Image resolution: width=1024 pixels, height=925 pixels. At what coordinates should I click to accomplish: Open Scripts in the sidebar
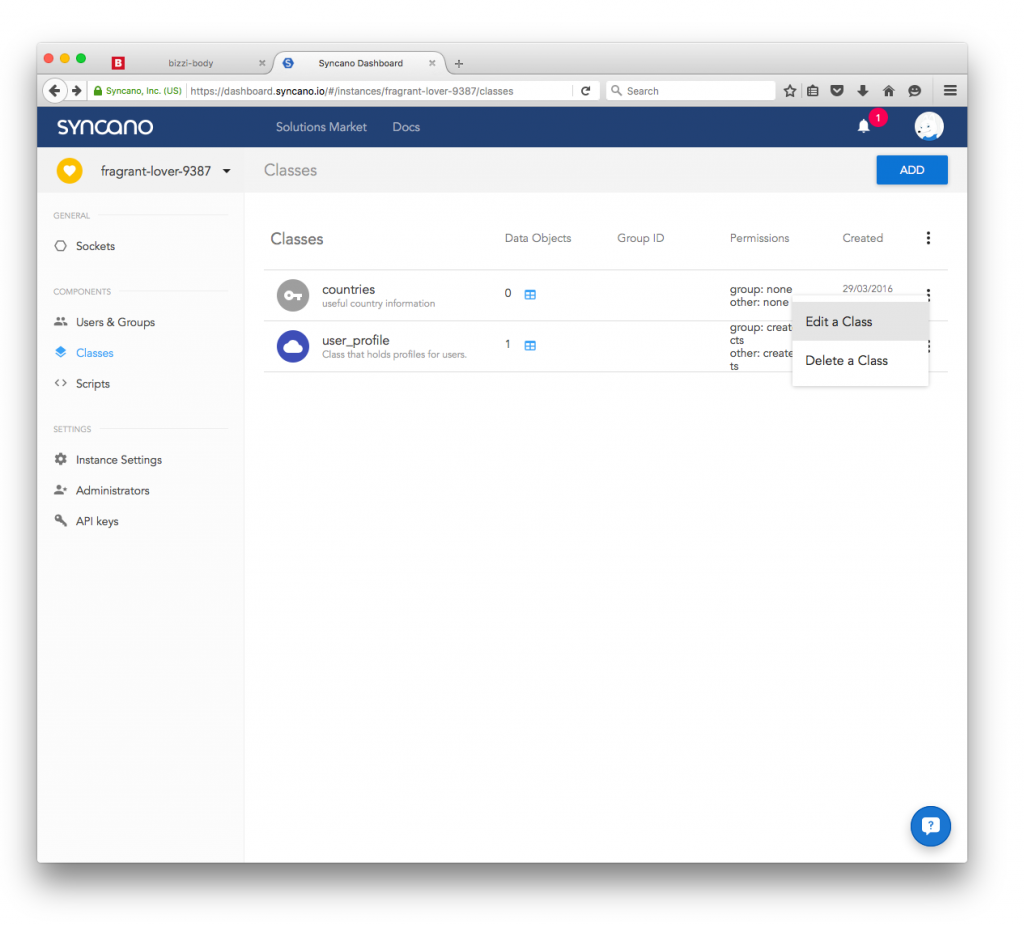tap(93, 383)
